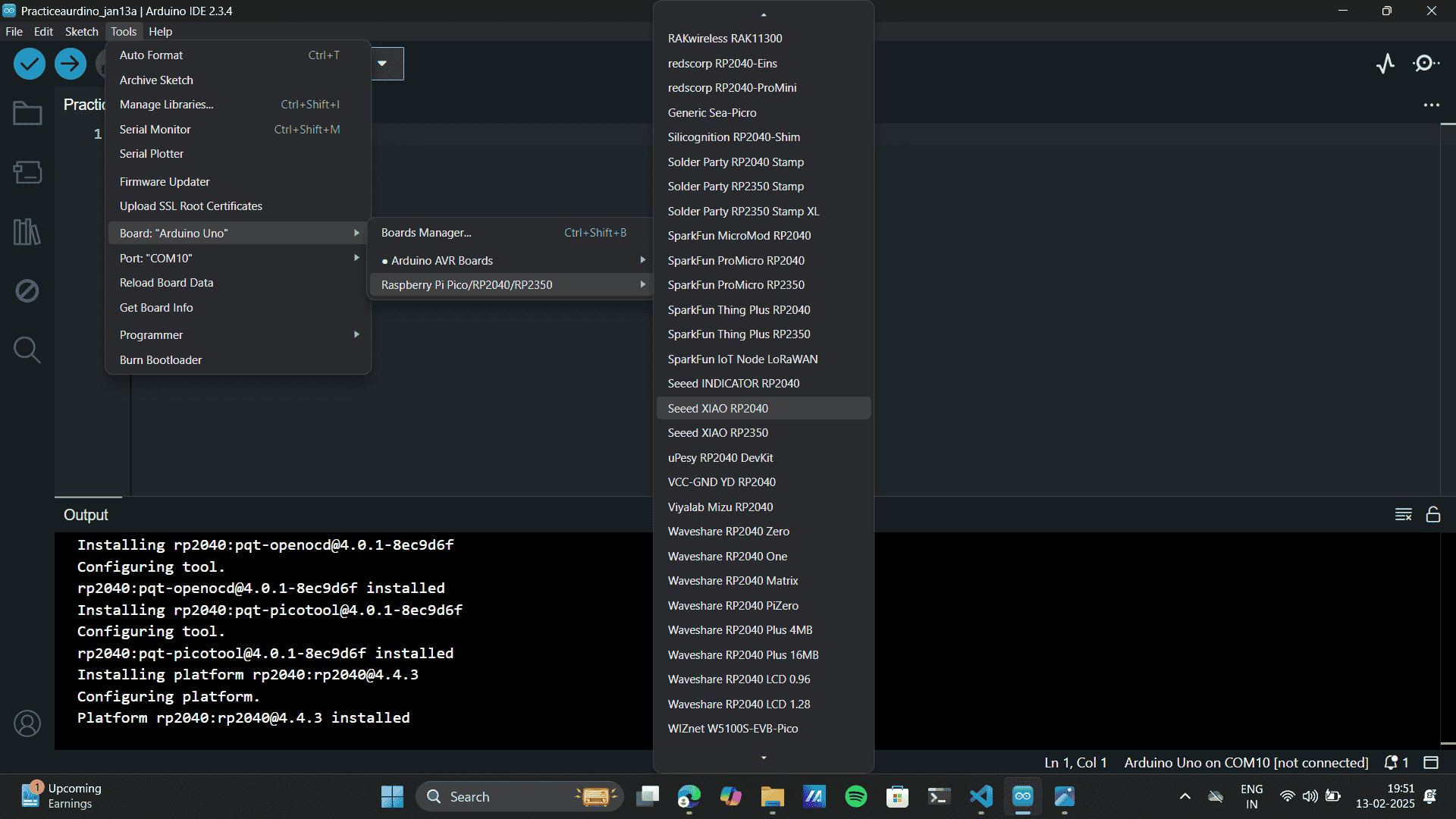Screen dimensions: 1456x819
Task: Toggle the output scroll lock icon
Action: 1433,515
